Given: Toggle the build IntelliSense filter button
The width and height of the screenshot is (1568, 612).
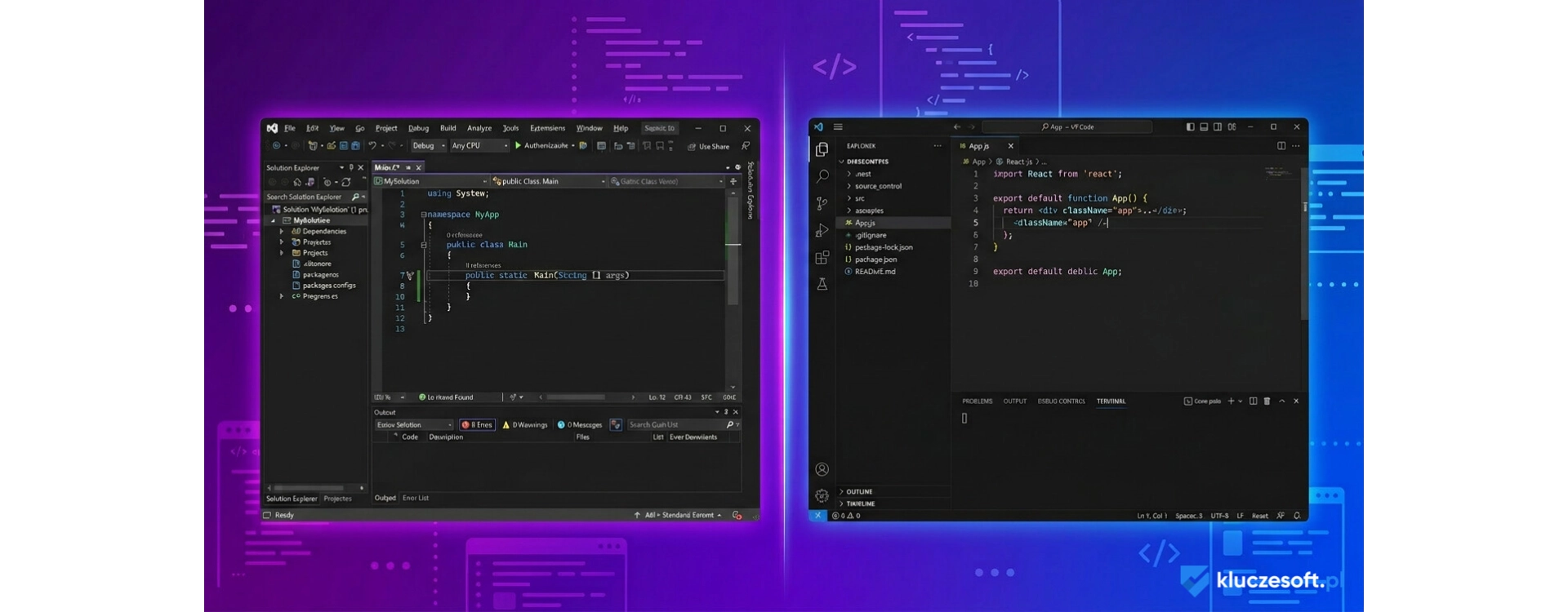Looking at the screenshot, I should pyautogui.click(x=616, y=424).
